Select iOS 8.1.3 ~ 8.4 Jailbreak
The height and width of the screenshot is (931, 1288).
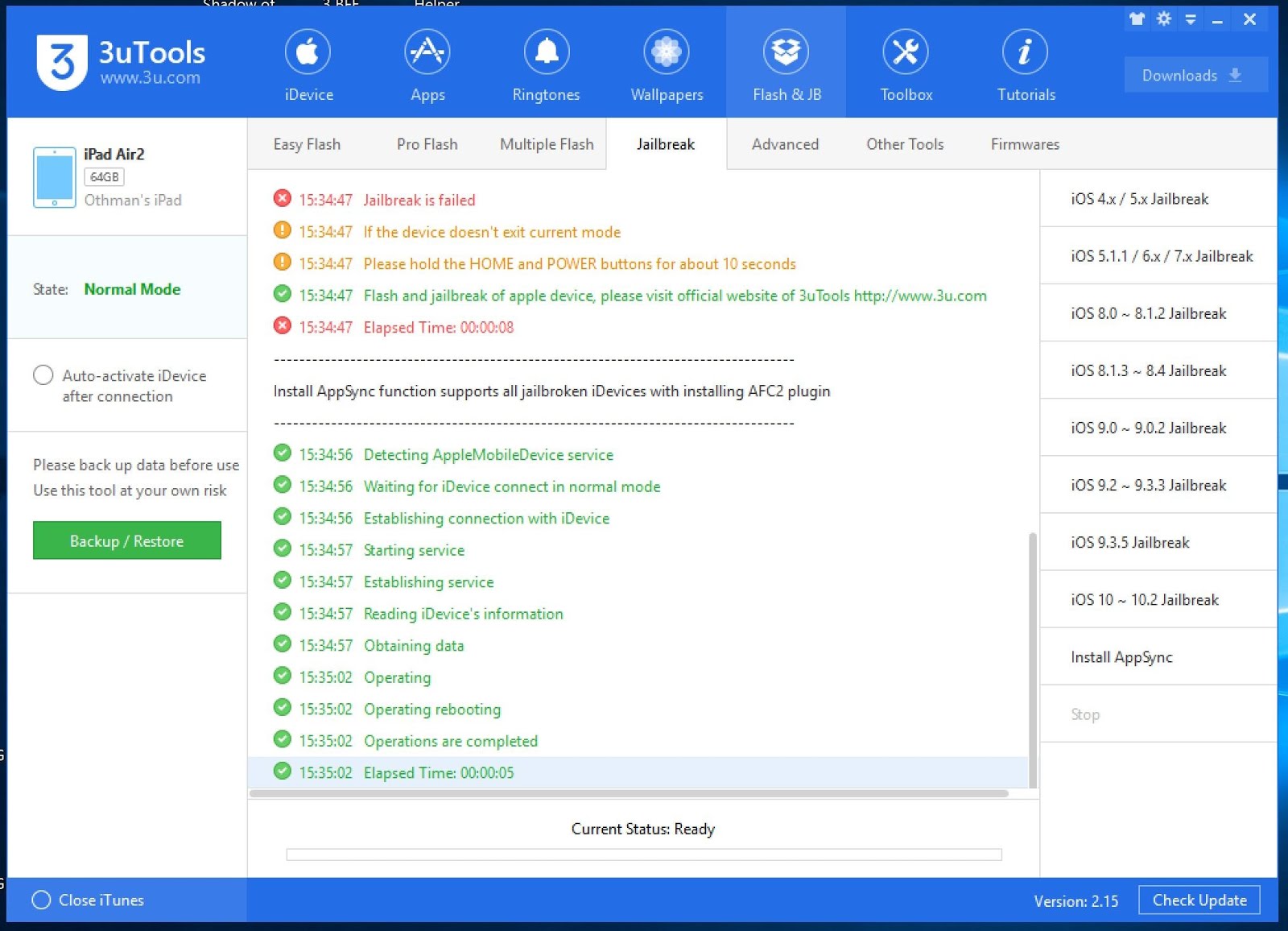[x=1158, y=370]
